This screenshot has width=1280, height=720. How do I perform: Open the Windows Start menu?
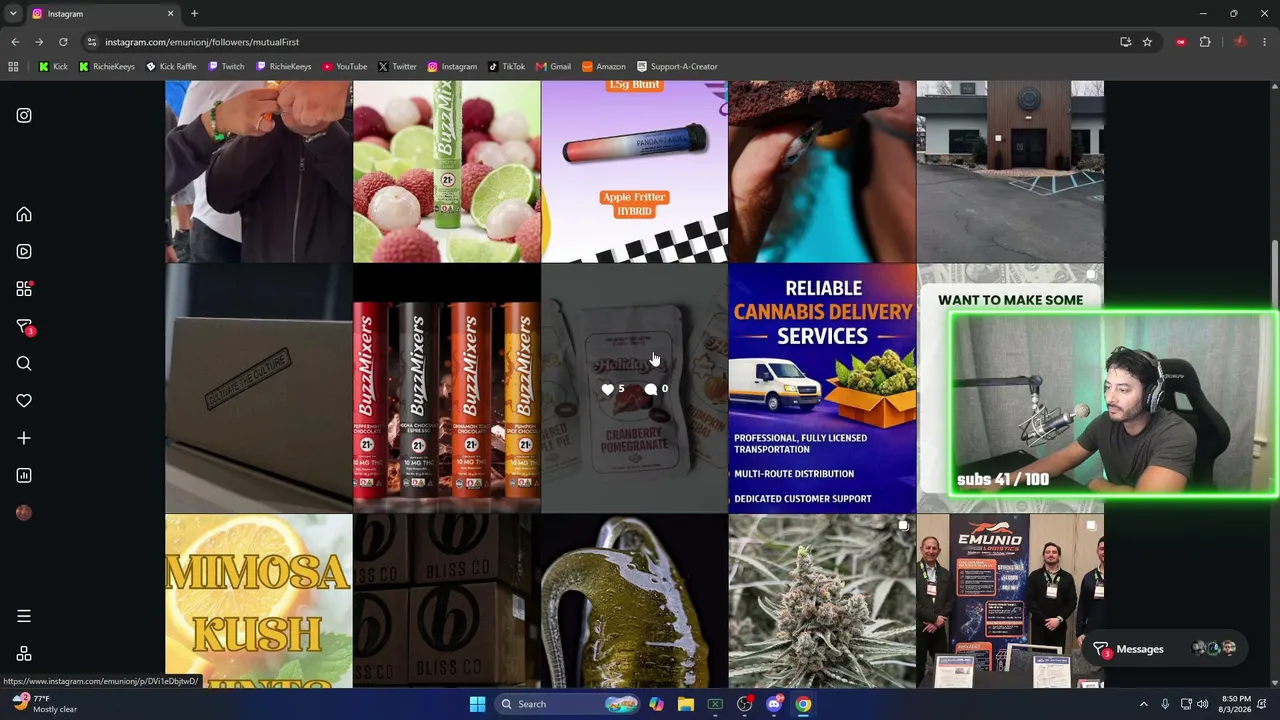(477, 704)
